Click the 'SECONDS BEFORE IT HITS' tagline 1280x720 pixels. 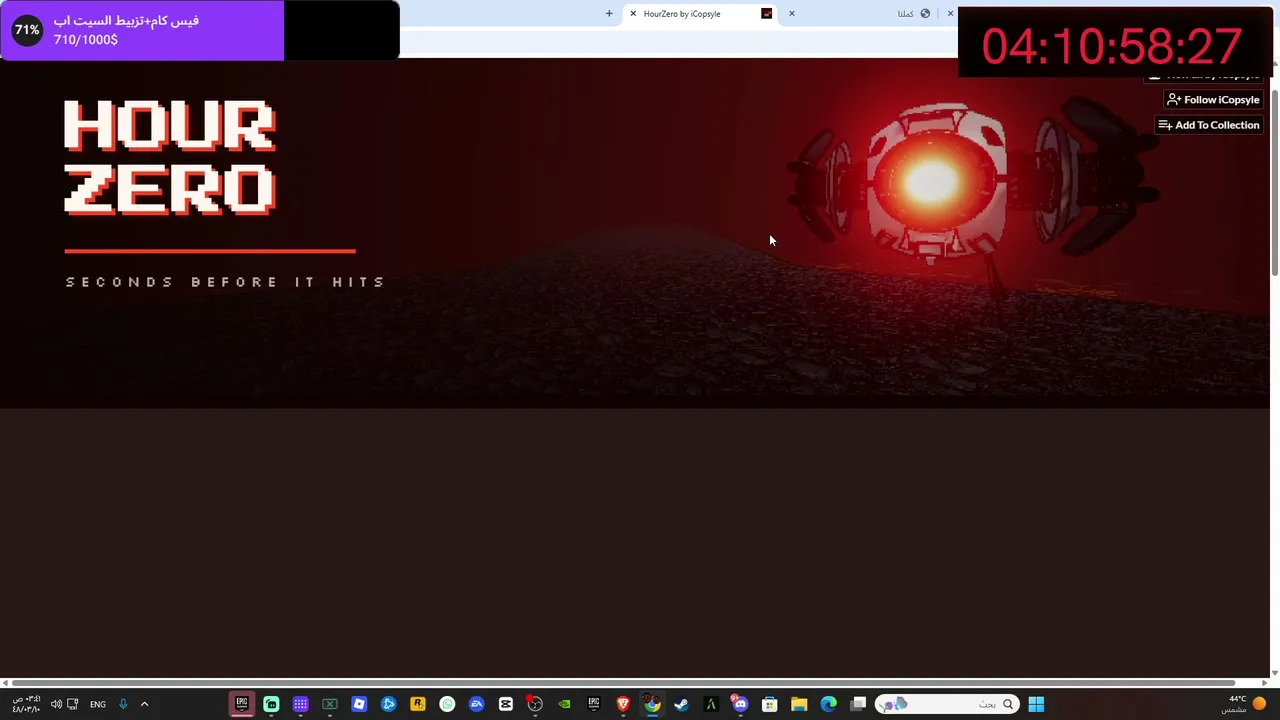click(226, 282)
